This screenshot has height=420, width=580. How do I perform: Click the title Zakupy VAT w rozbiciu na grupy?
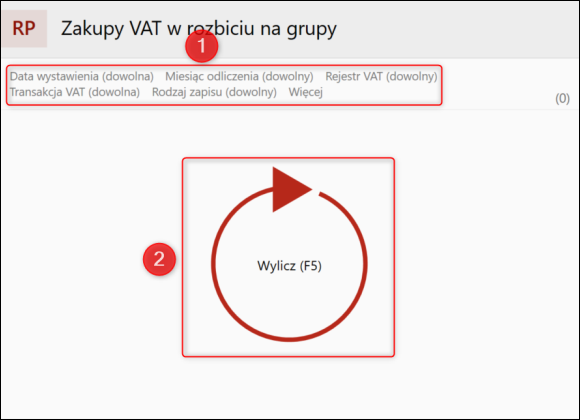(x=199, y=28)
